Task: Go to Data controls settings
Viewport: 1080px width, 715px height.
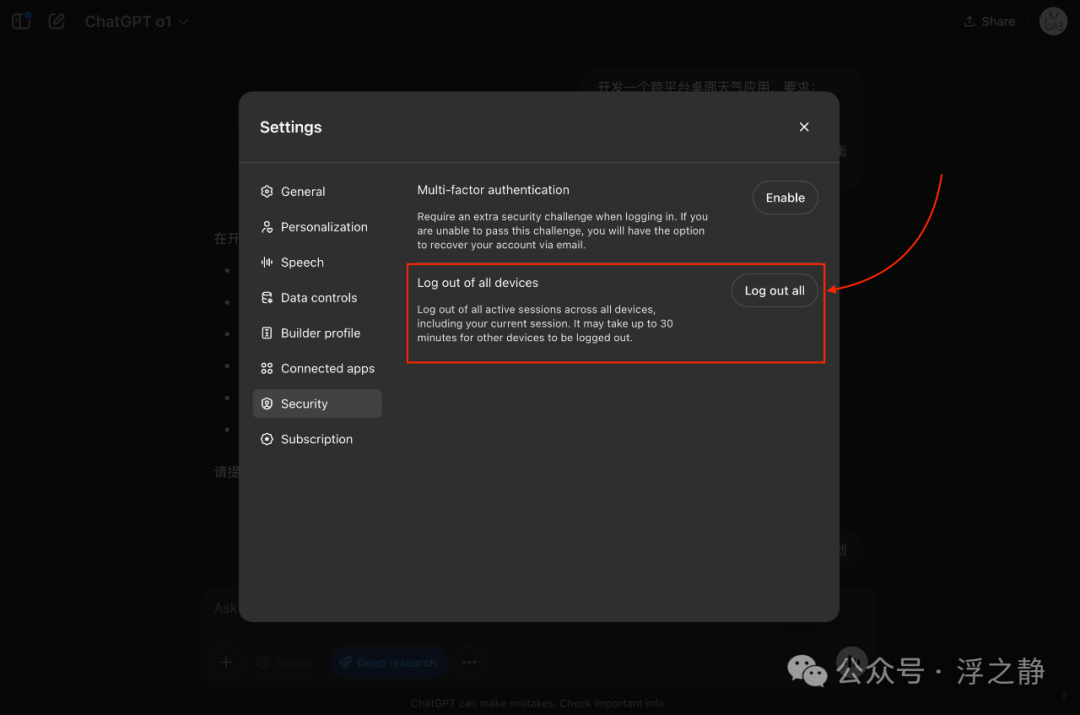Action: click(x=317, y=298)
